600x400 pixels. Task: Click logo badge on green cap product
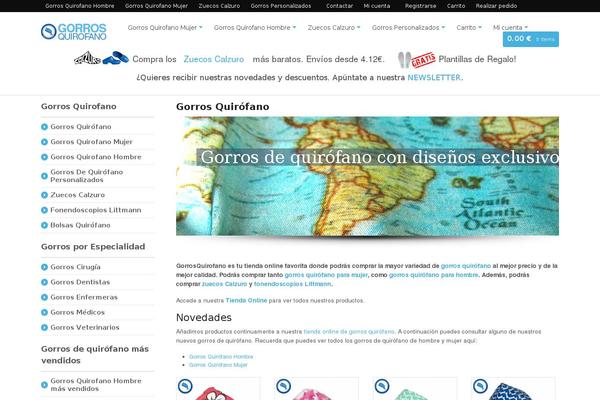(382, 386)
